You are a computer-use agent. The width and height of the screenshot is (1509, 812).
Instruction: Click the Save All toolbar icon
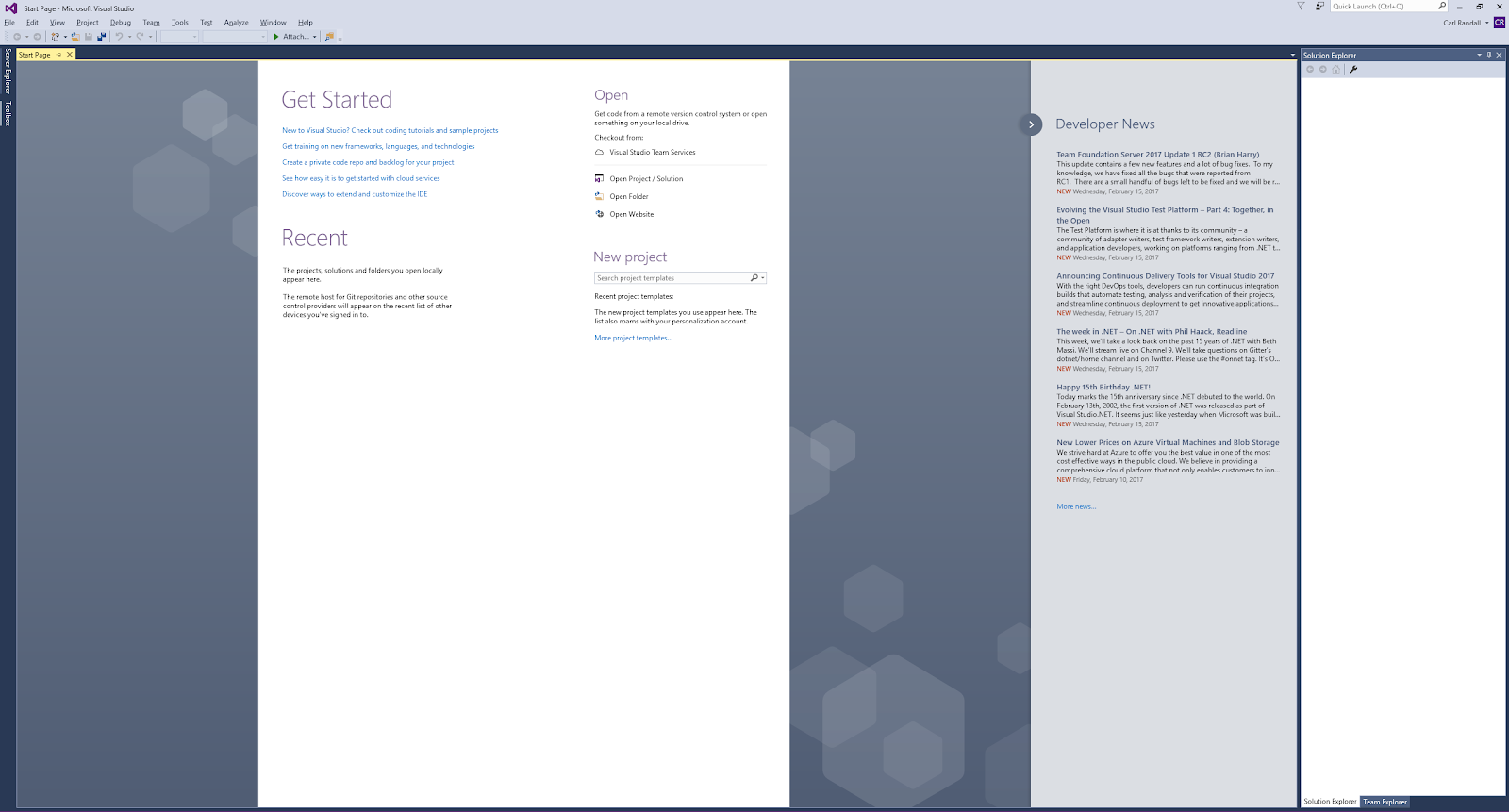tap(101, 37)
